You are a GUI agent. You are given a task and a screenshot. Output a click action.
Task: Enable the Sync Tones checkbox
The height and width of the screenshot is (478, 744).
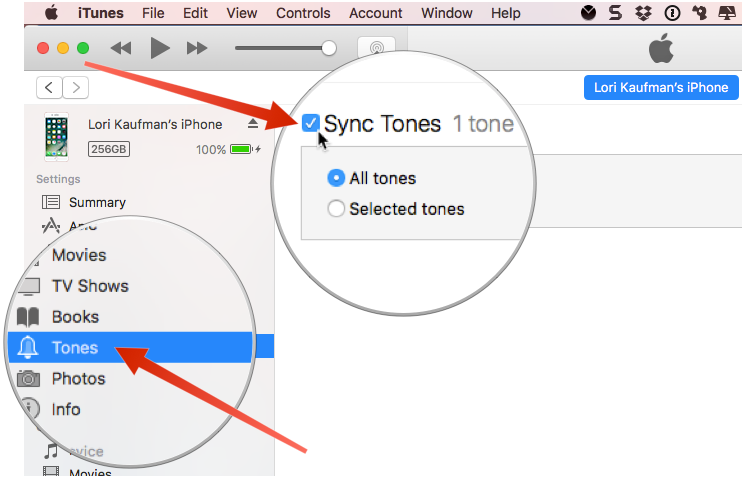coord(311,124)
